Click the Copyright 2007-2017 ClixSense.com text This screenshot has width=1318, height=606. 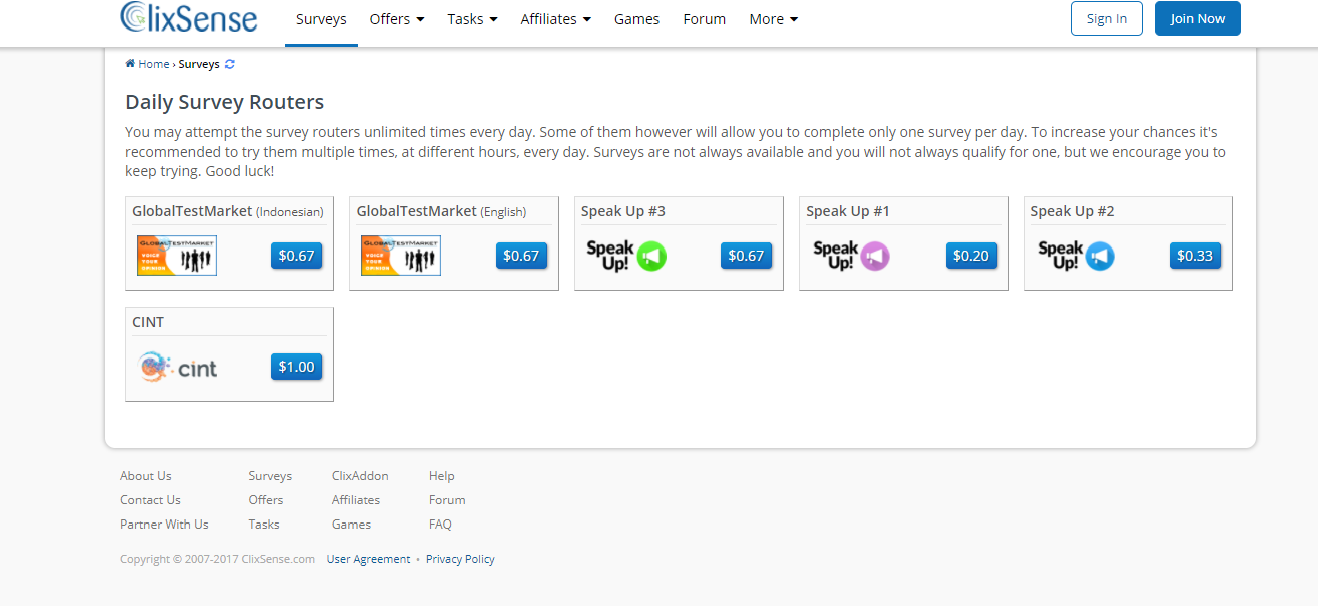point(218,559)
